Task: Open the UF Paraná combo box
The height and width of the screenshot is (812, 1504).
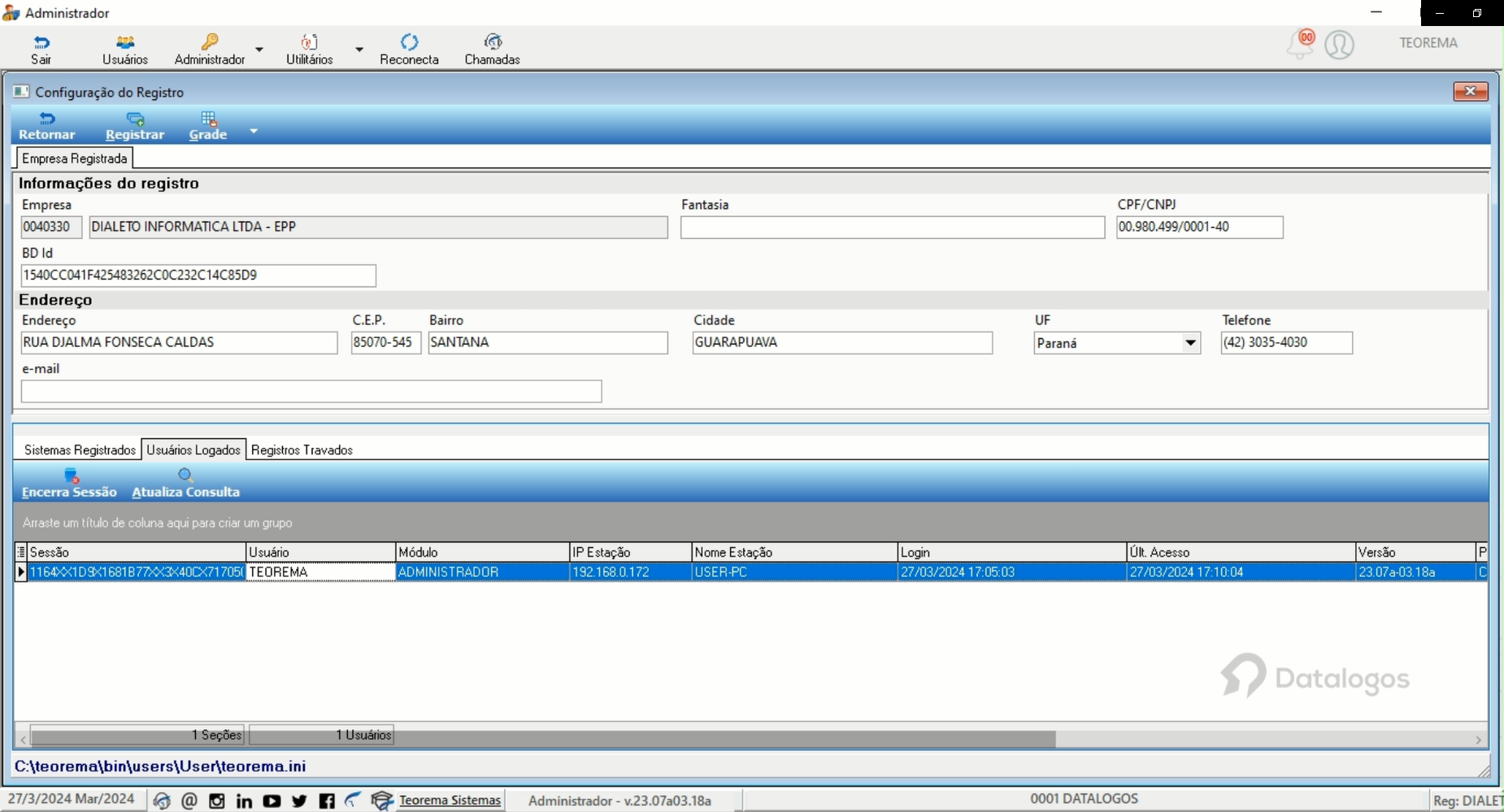Action: [x=1117, y=343]
